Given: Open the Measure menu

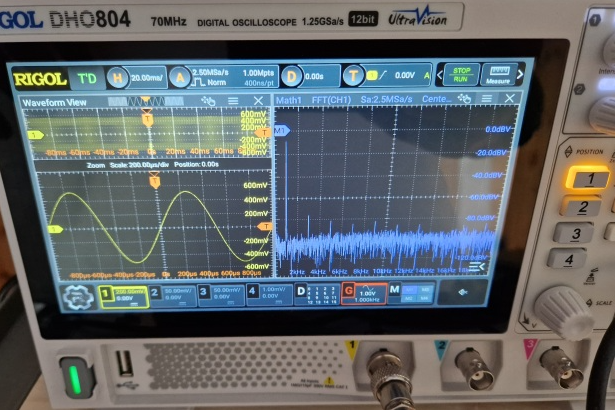Looking at the screenshot, I should point(498,74).
